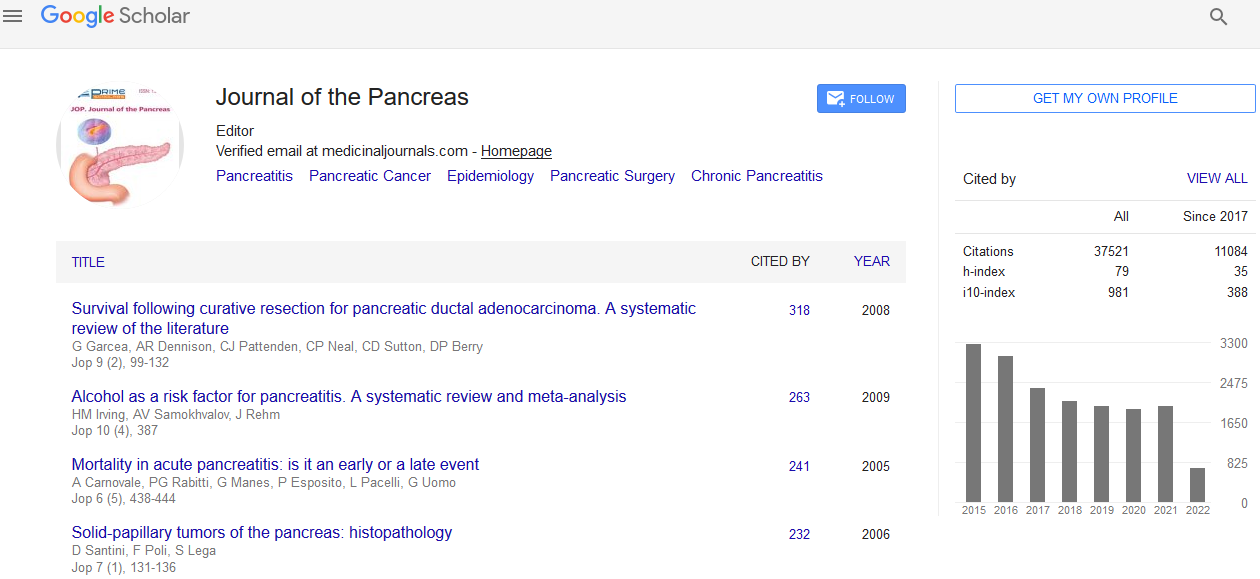
Task: Open the Alcohol as a risk factor article
Action: [x=348, y=397]
